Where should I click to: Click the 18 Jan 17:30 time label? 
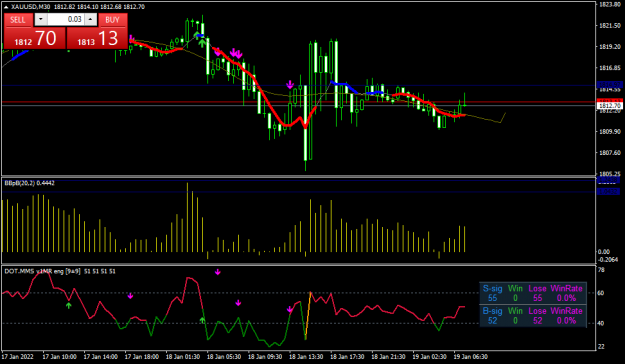[347, 356]
